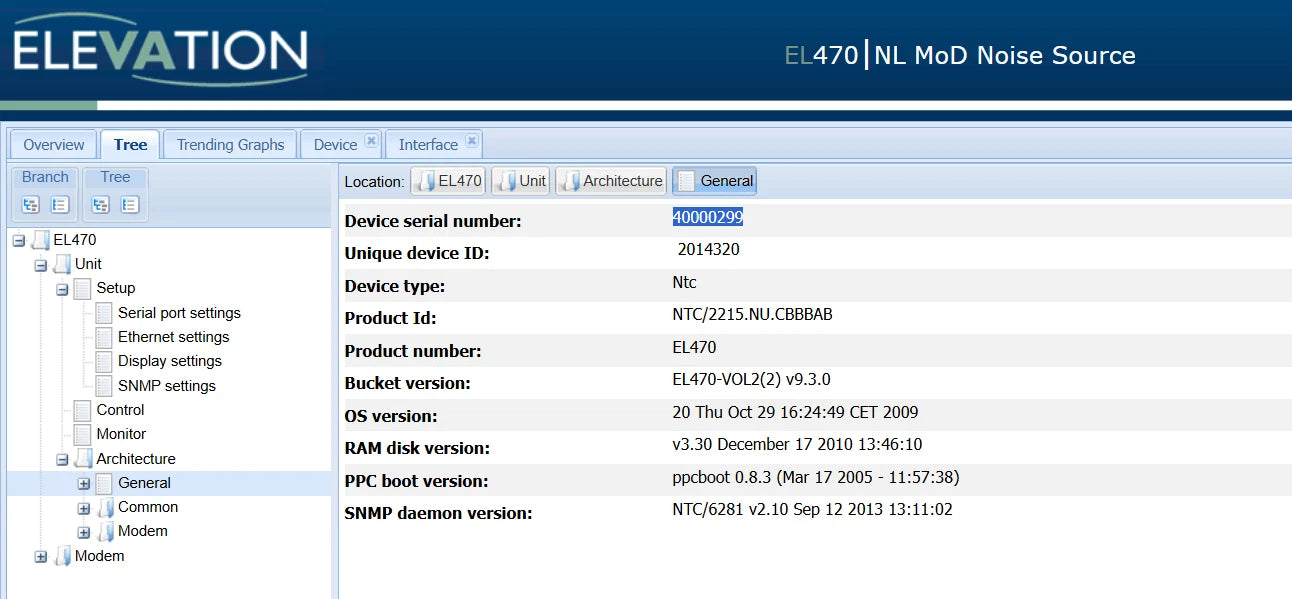The height and width of the screenshot is (599, 1292).
Task: Open the Interface tab
Action: tap(428, 144)
